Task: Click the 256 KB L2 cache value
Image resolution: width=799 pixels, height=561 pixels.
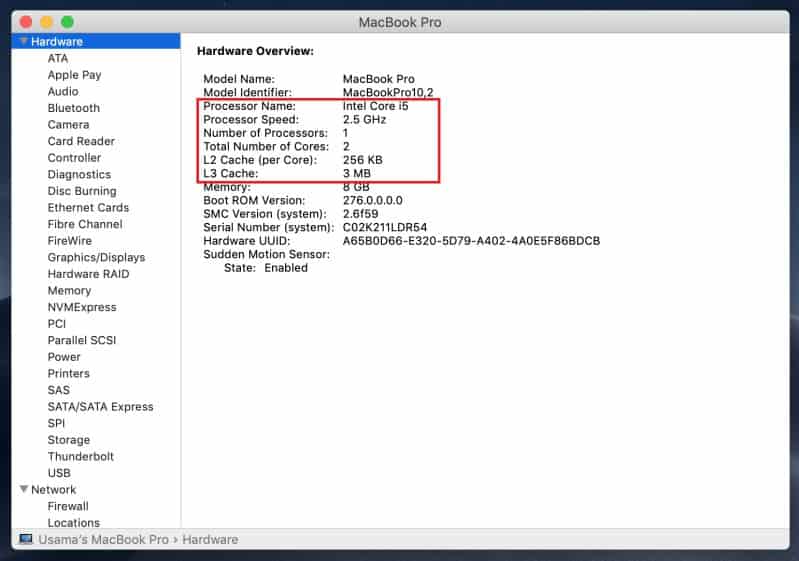Action: (x=362, y=159)
